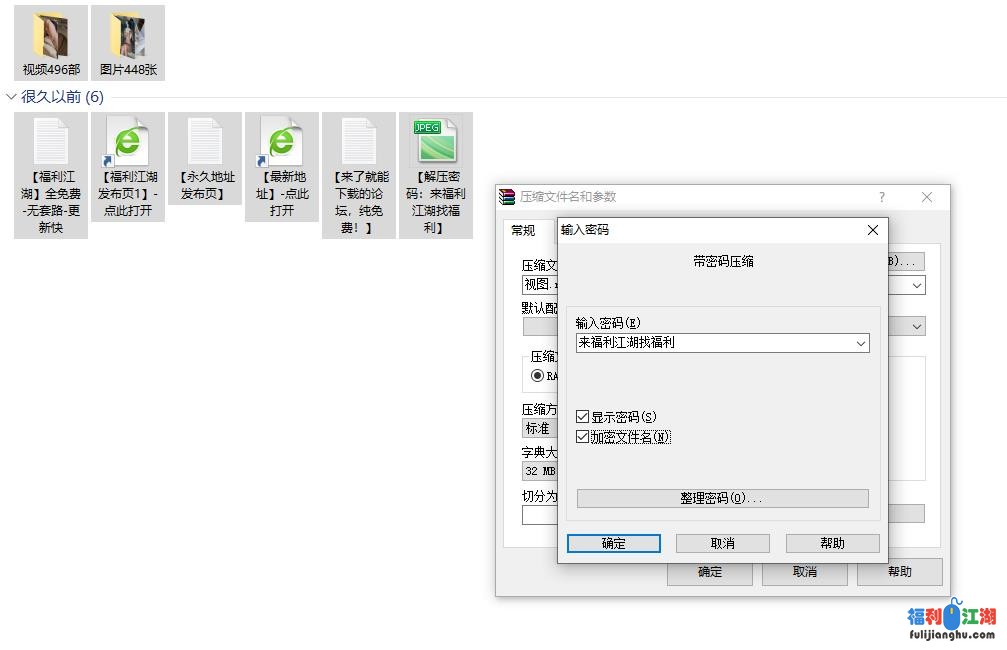Uncheck the 显示密码 checkbox
The height and width of the screenshot is (650, 1007).
point(583,417)
